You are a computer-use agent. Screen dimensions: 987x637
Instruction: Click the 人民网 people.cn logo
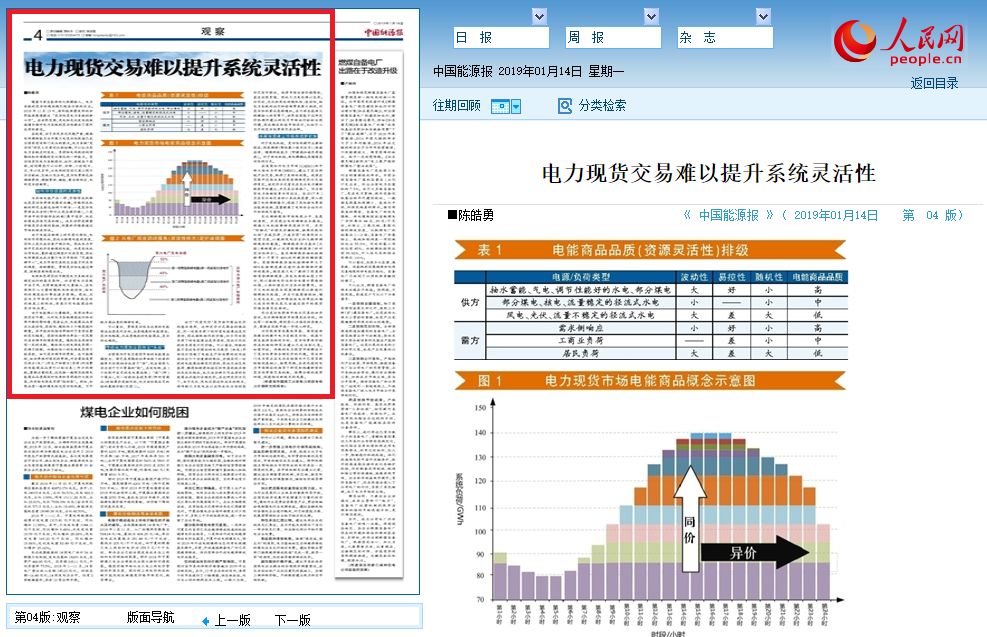tap(899, 41)
